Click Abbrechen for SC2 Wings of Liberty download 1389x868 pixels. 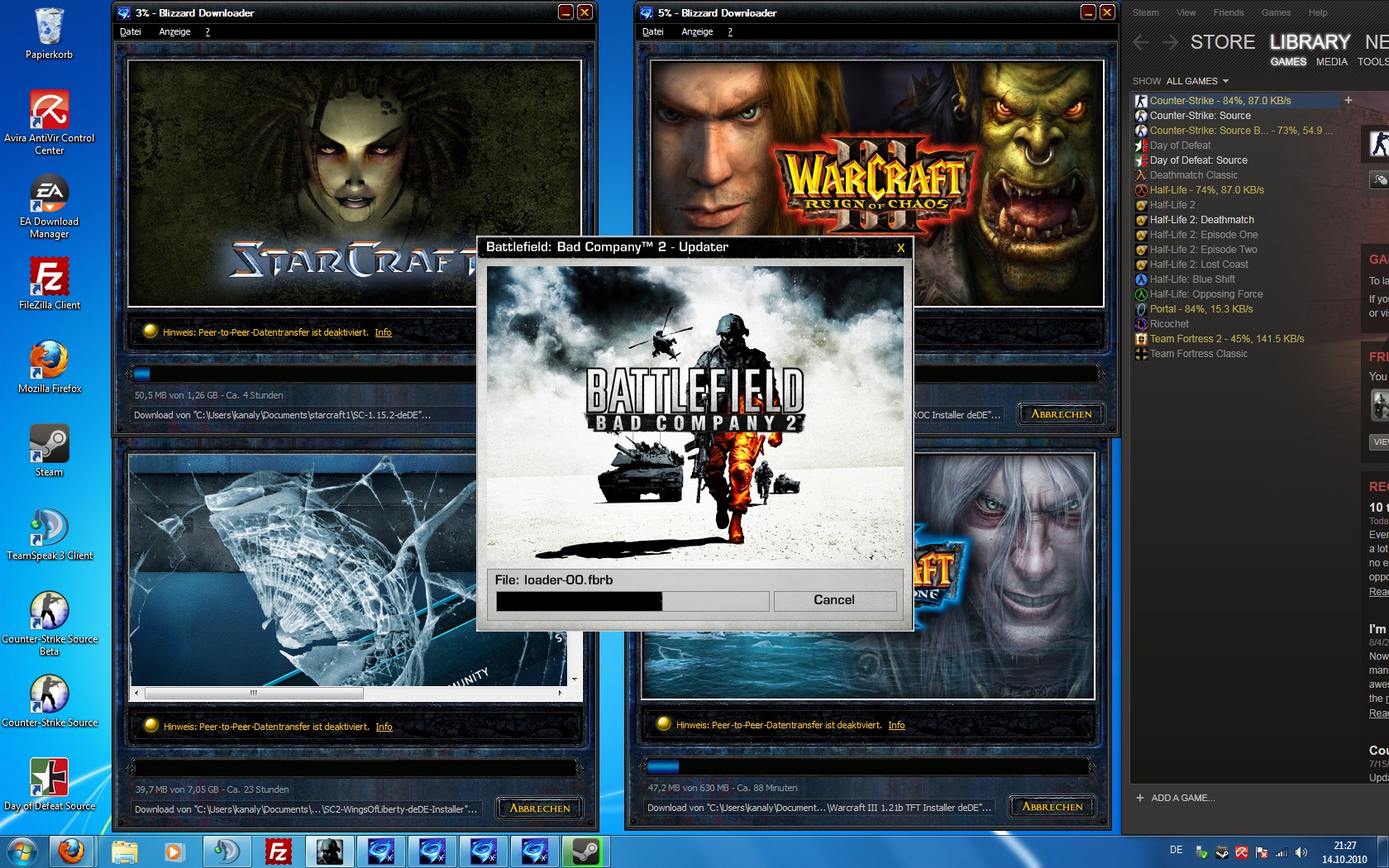pyautogui.click(x=540, y=808)
